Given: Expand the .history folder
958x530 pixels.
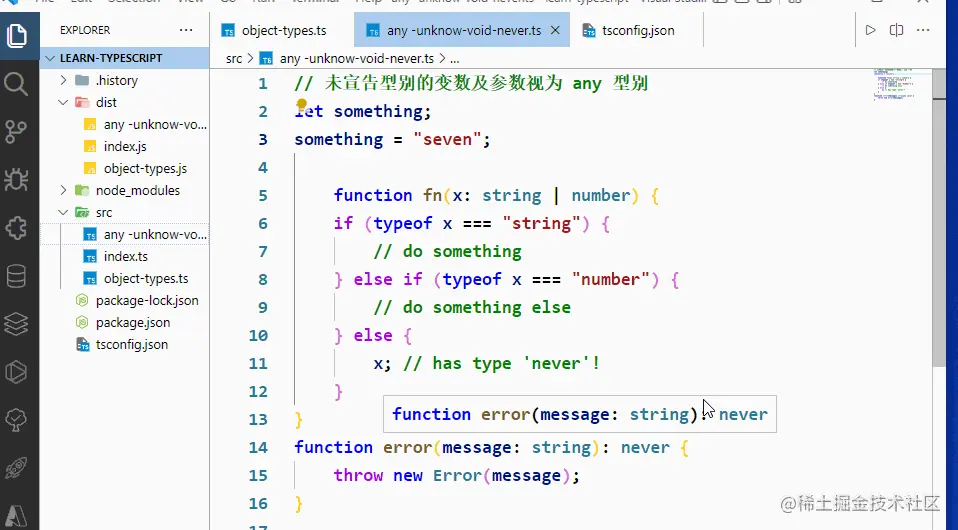Looking at the screenshot, I should coord(125,80).
